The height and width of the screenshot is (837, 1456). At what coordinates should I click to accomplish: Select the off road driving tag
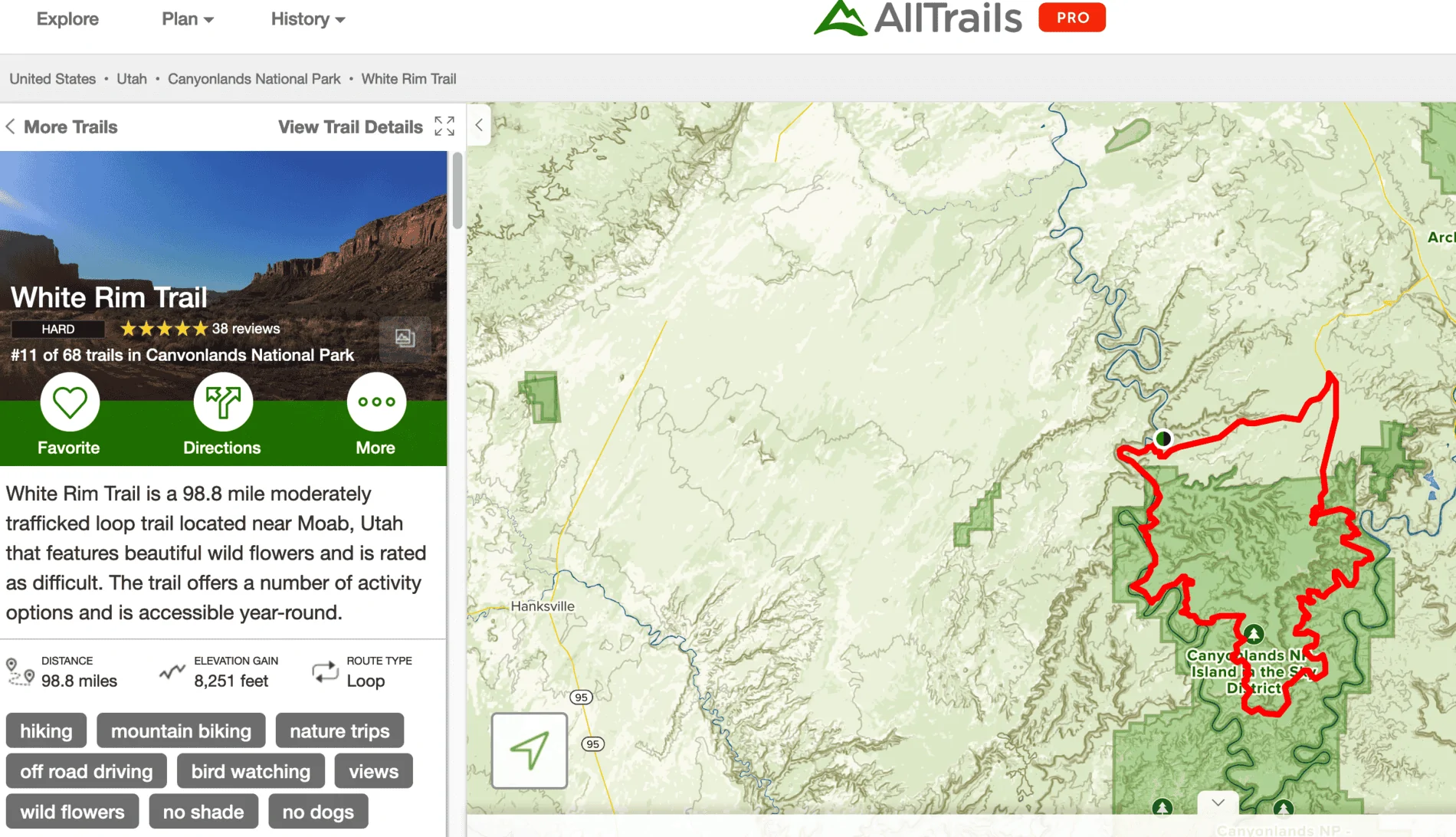coord(87,771)
